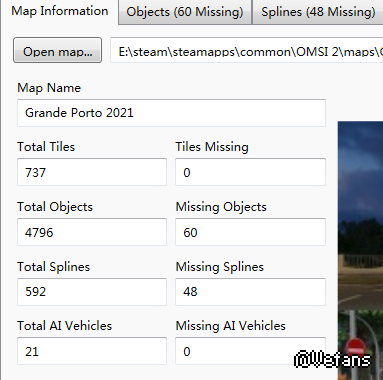
Task: Open the Splines (48 Missing) tab
Action: pos(318,12)
